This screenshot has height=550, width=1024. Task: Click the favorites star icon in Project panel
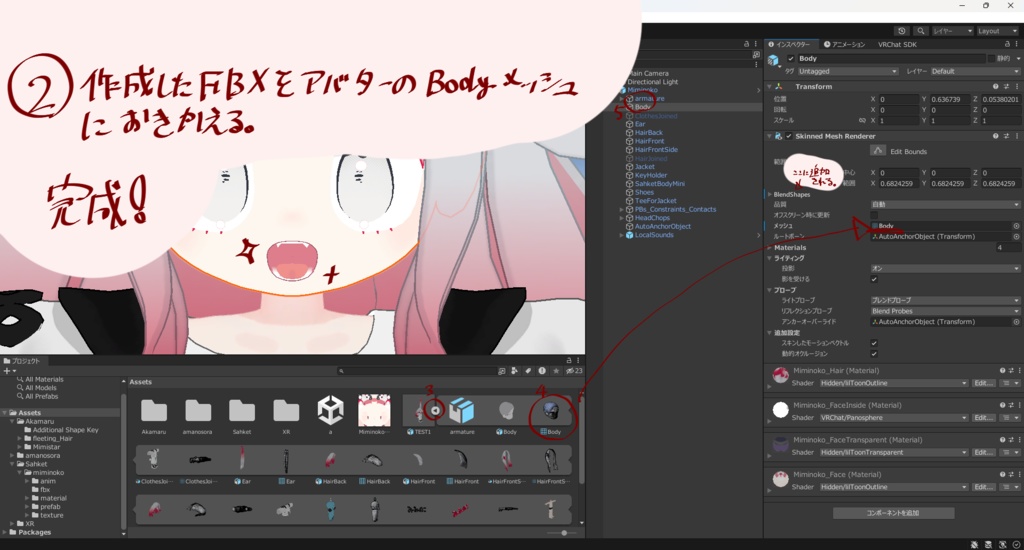(x=556, y=371)
